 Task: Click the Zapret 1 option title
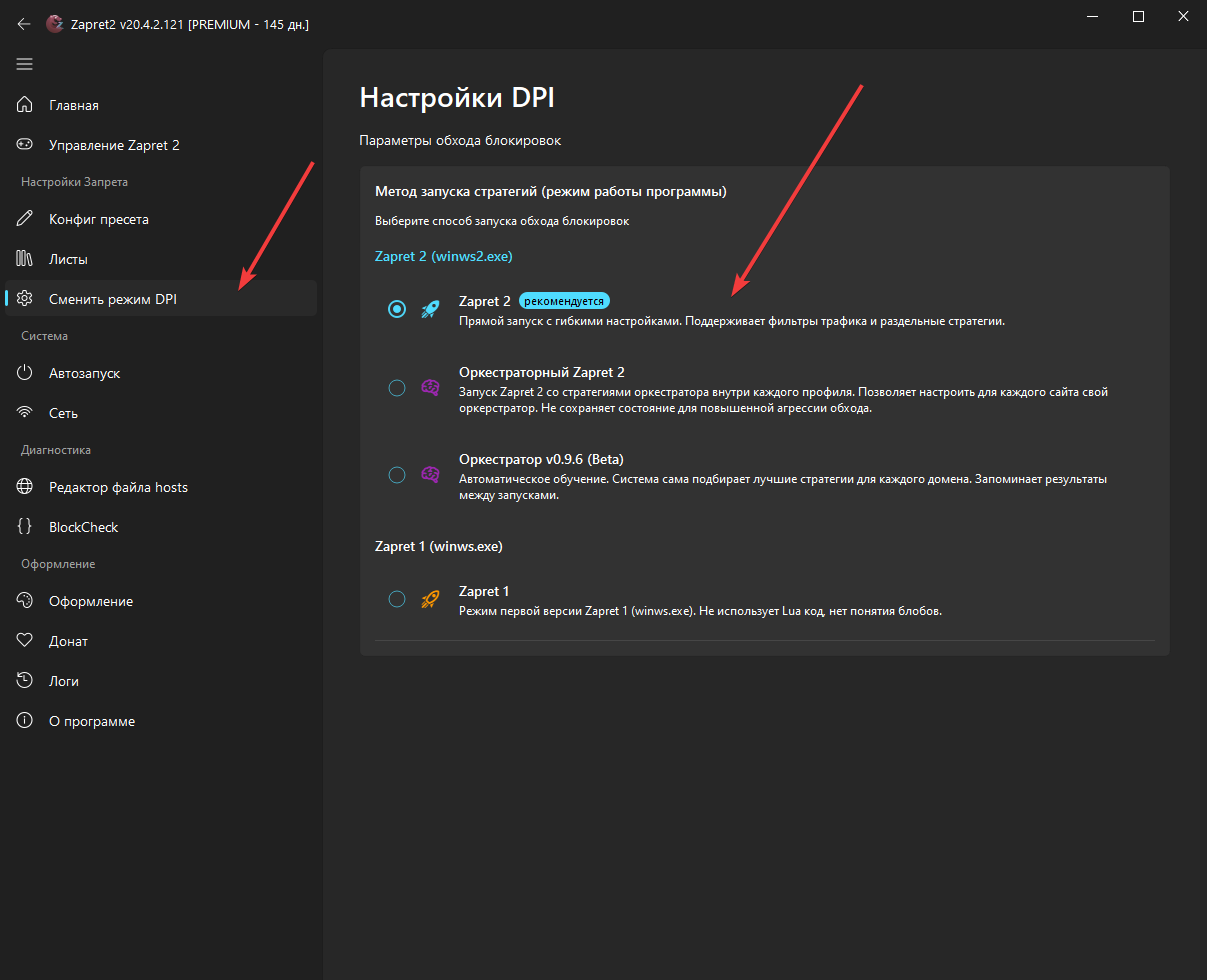pos(484,591)
